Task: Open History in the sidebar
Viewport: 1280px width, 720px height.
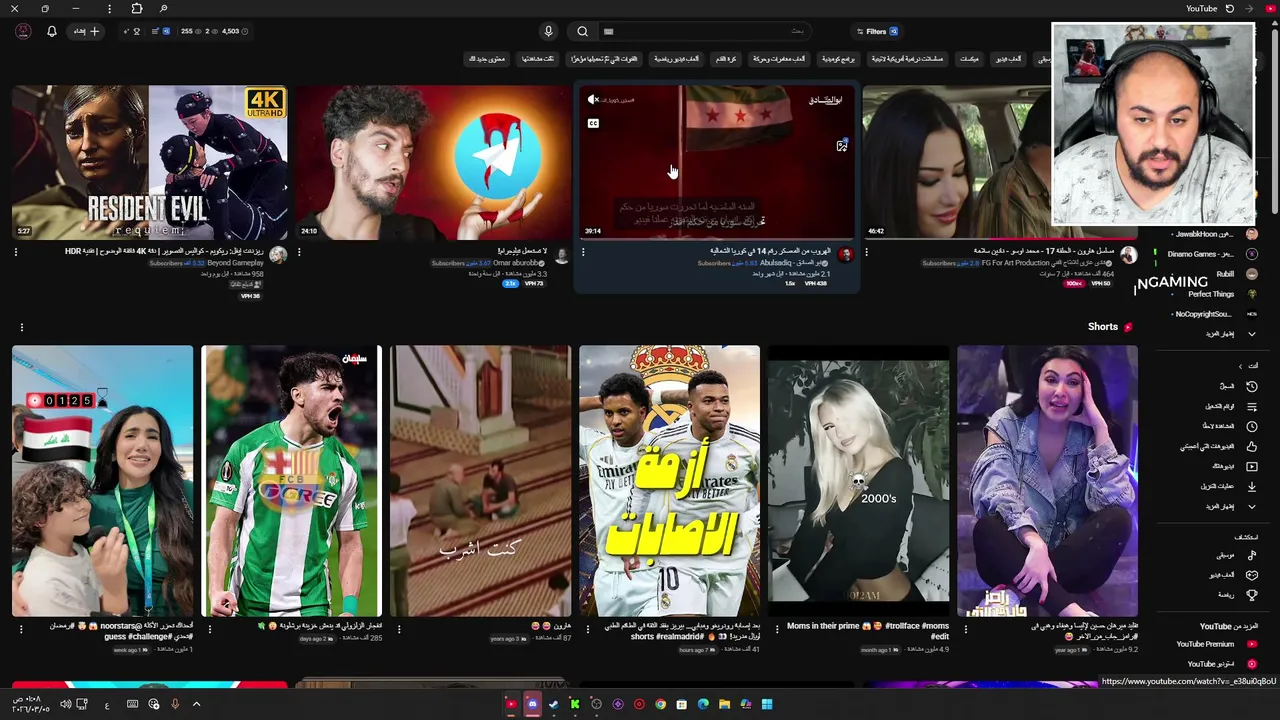Action: 1238,386
